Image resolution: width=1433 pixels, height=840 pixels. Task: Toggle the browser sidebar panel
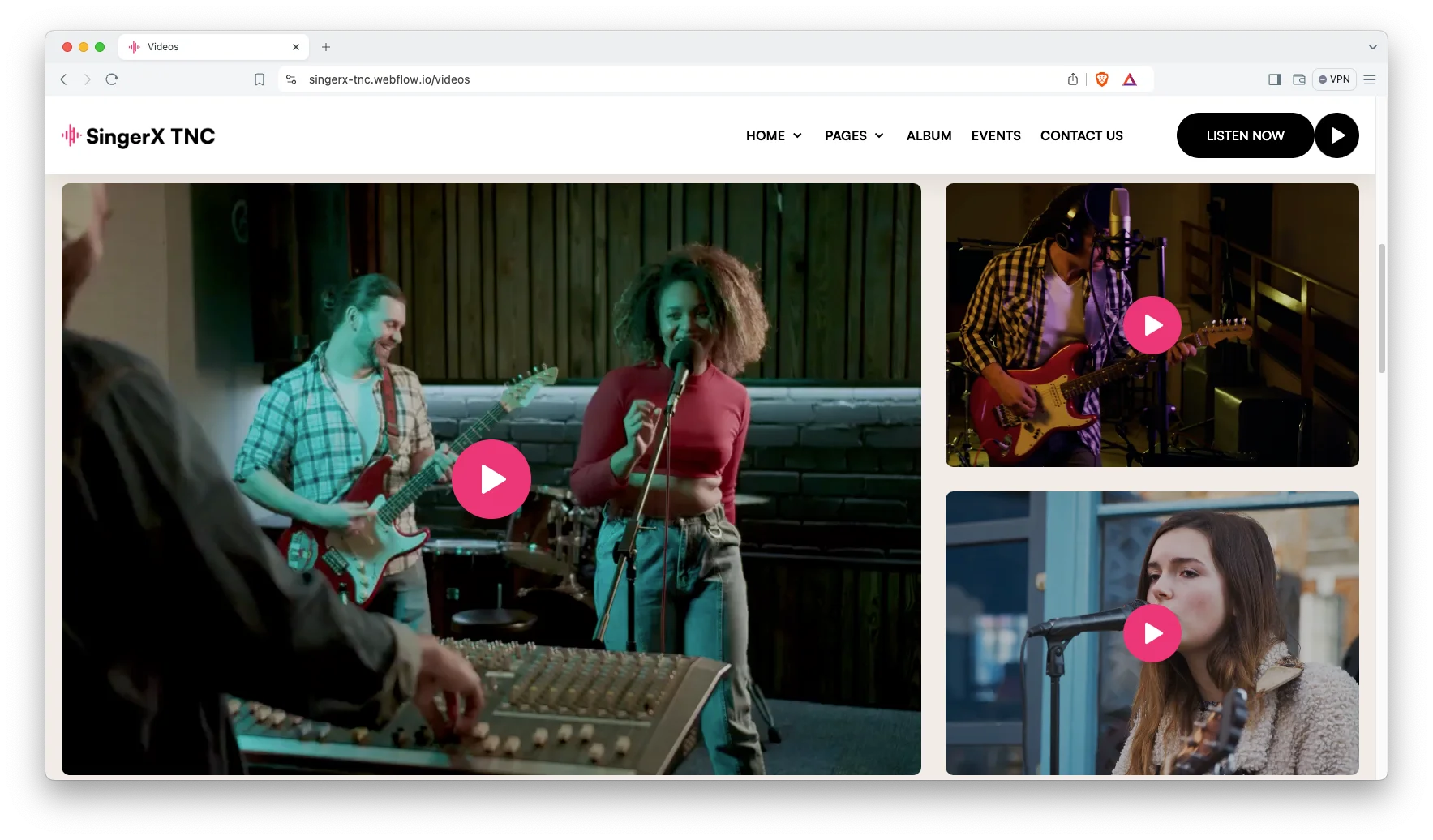tap(1274, 79)
